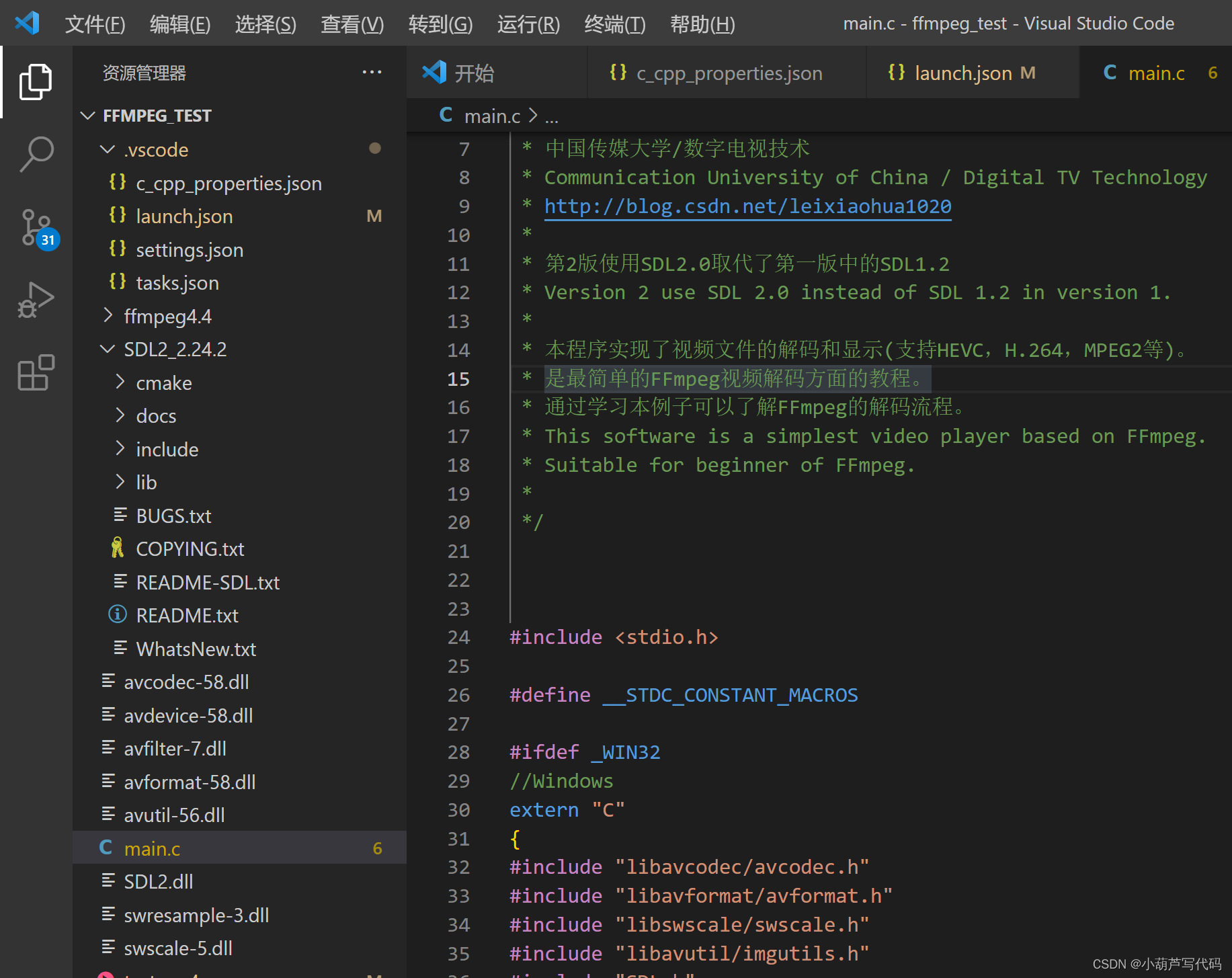This screenshot has width=1232, height=978.
Task: Switch to the launch.json tab
Action: point(962,73)
